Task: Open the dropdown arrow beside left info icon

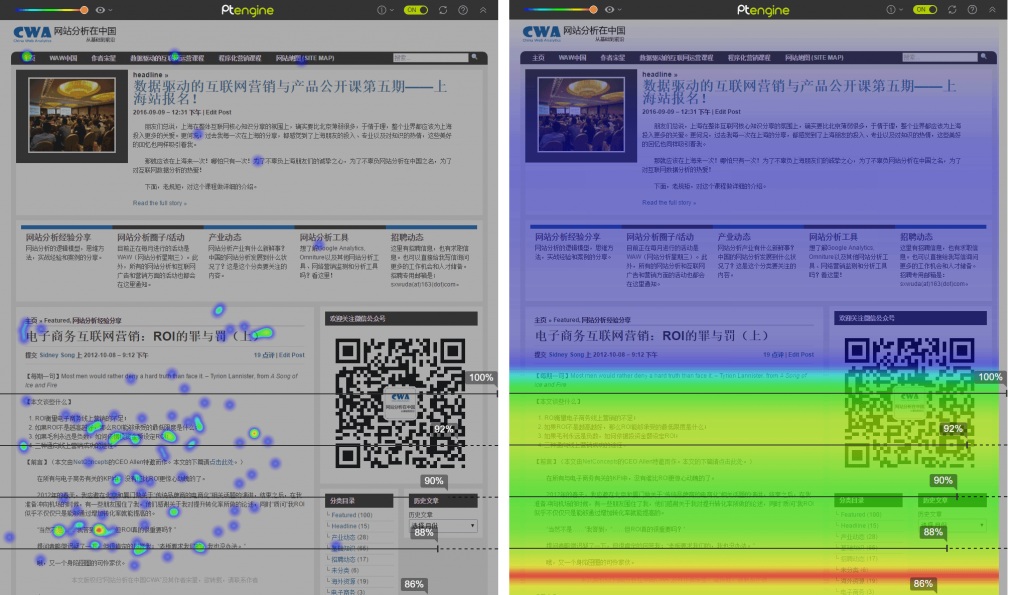Action: [x=392, y=10]
